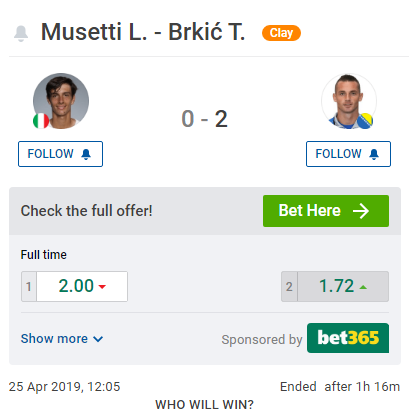The height and width of the screenshot is (415, 409).
Task: Click the green up arrow next to 1.72
Action: coord(363,287)
